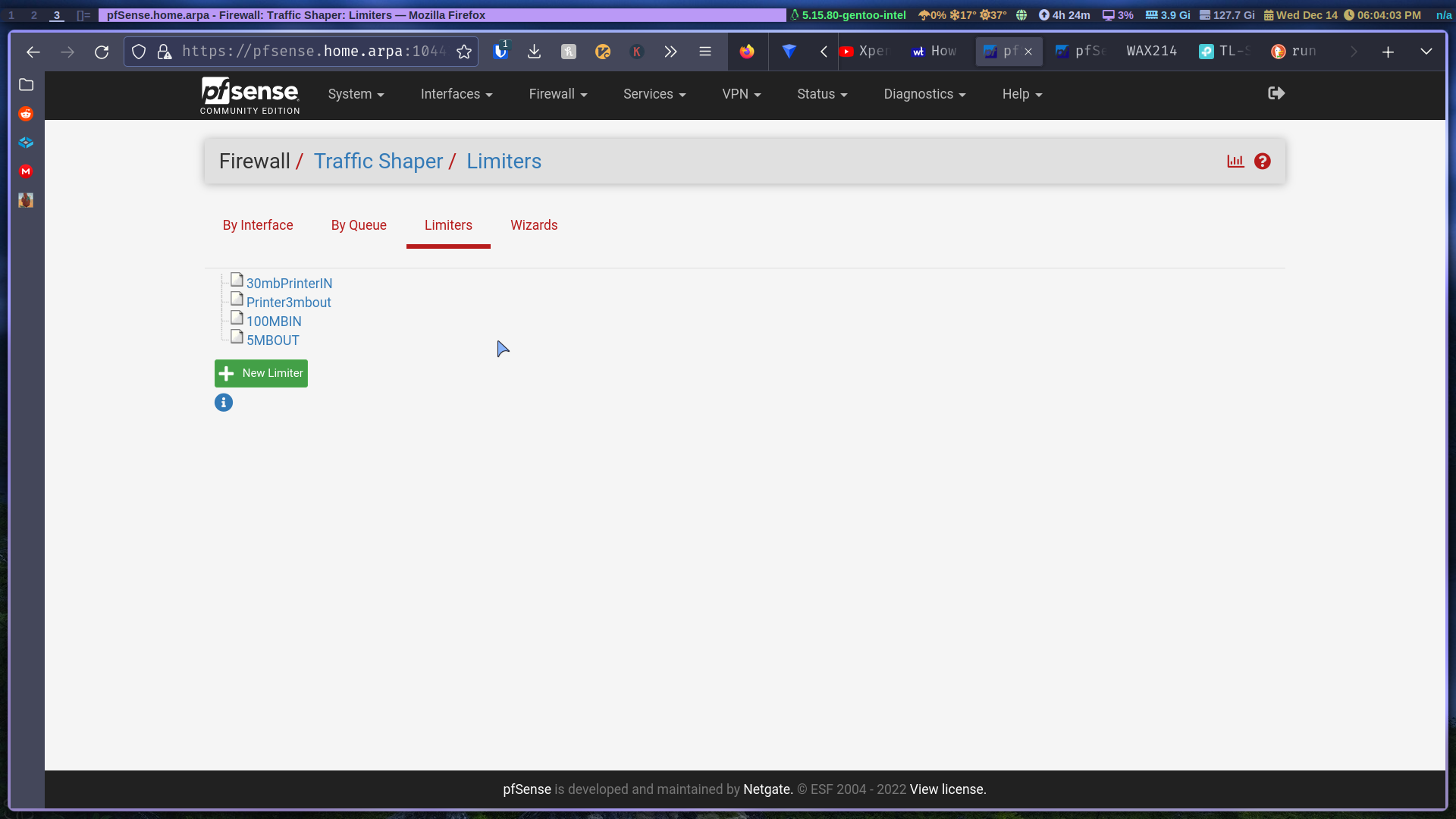Open the Traffic Shaper statistics icon

[1236, 161]
